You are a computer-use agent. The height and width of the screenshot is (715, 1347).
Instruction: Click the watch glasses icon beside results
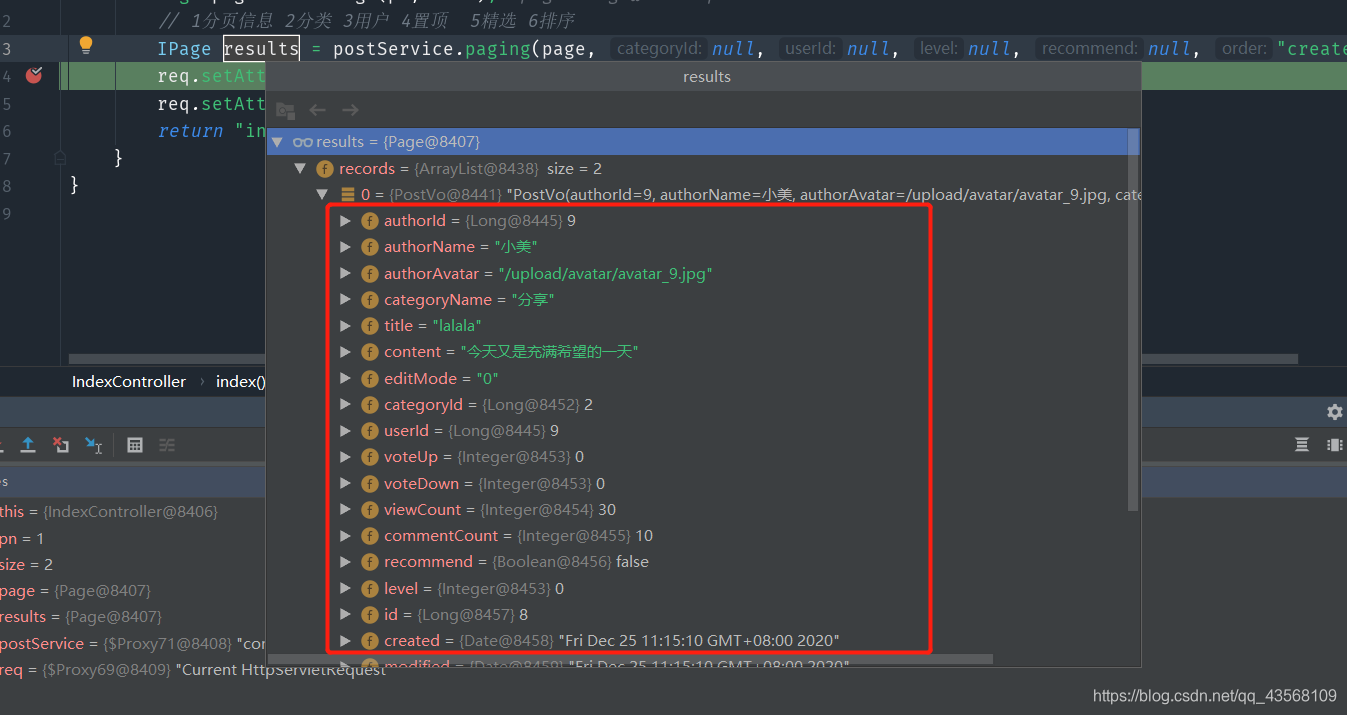[302, 143]
